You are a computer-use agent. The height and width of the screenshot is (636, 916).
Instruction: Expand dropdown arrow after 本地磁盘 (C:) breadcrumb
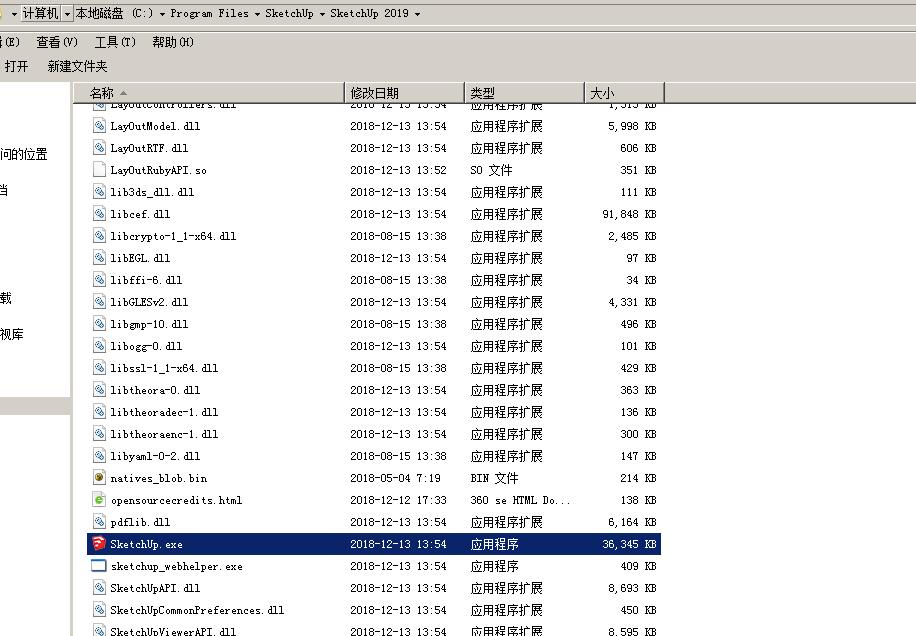(162, 13)
